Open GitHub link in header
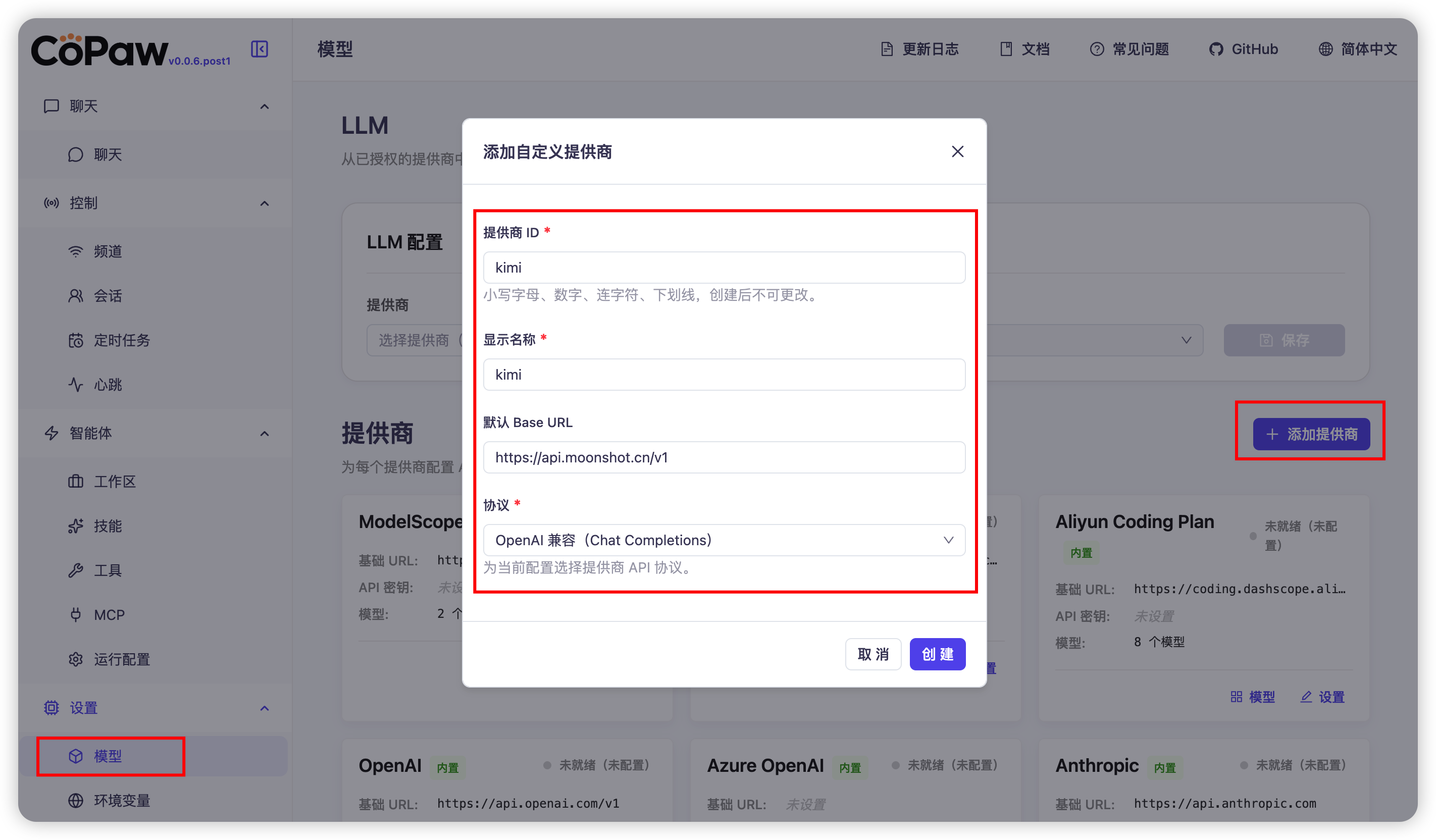The width and height of the screenshot is (1436, 840). tap(1244, 49)
